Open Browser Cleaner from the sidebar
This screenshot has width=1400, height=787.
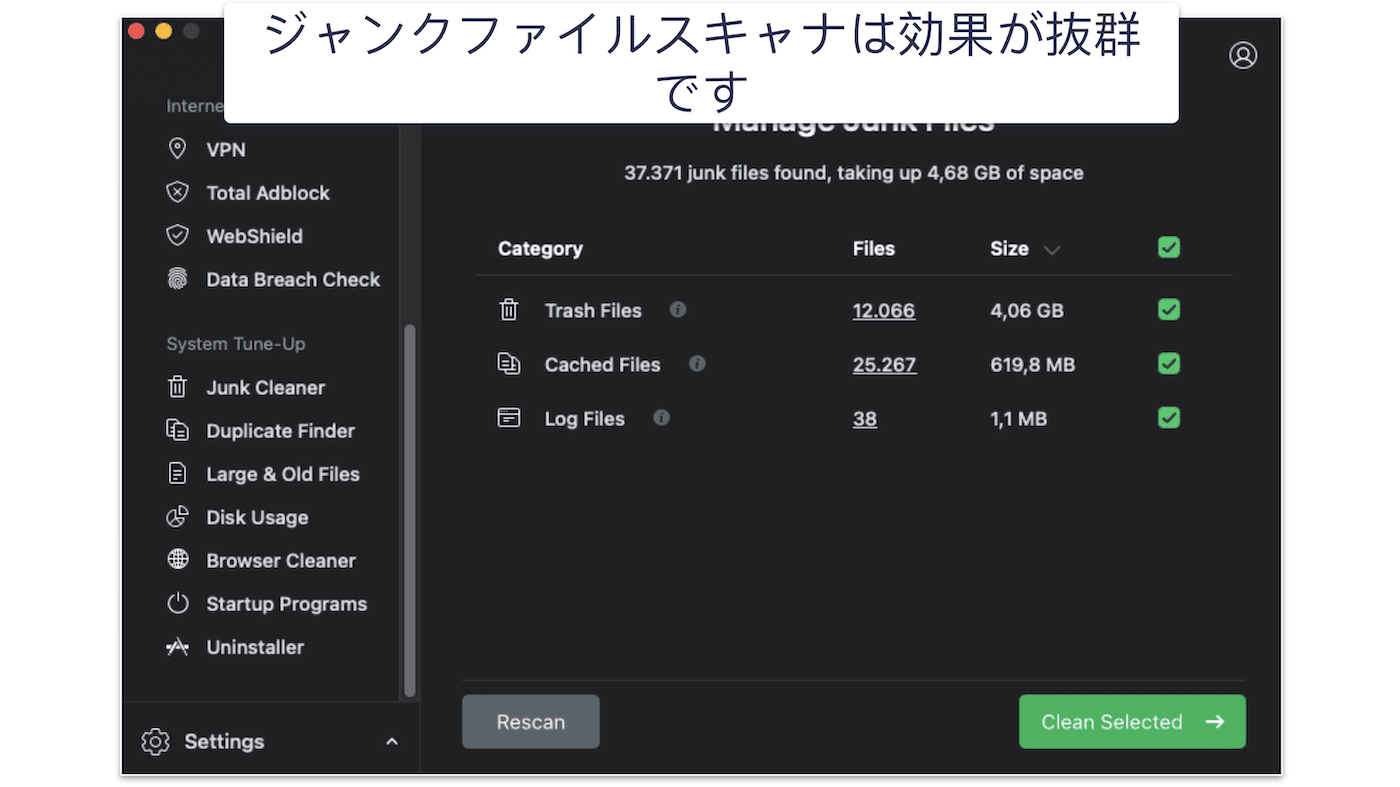(281, 560)
